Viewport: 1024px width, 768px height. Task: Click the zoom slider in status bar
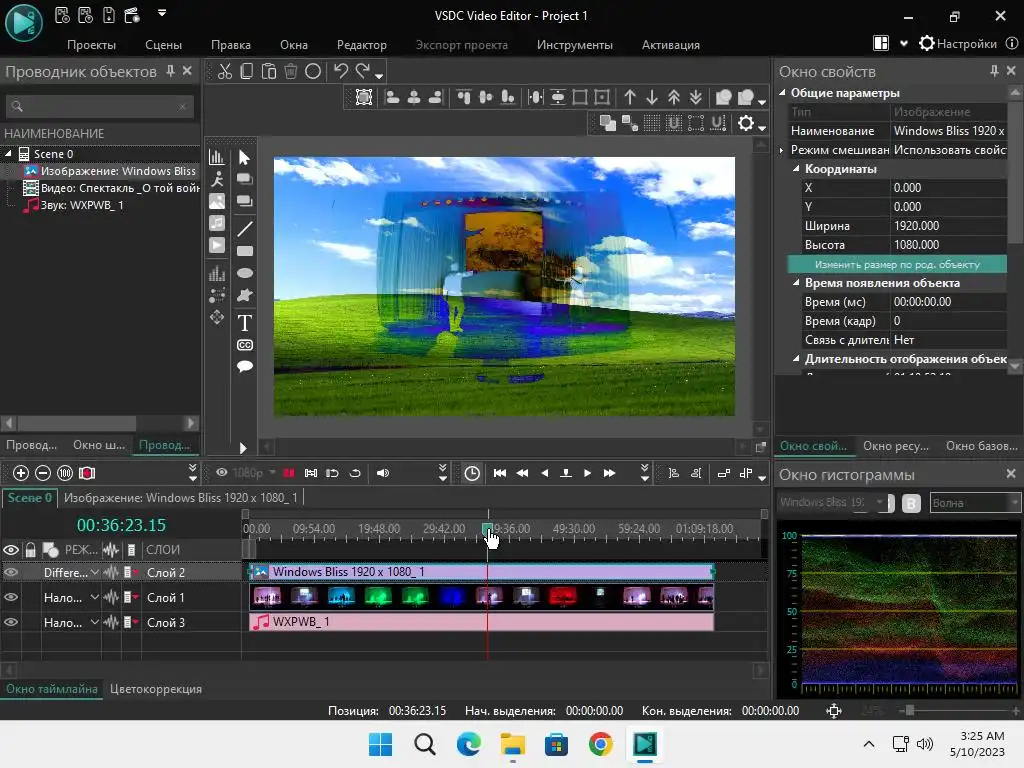pyautogui.click(x=910, y=711)
